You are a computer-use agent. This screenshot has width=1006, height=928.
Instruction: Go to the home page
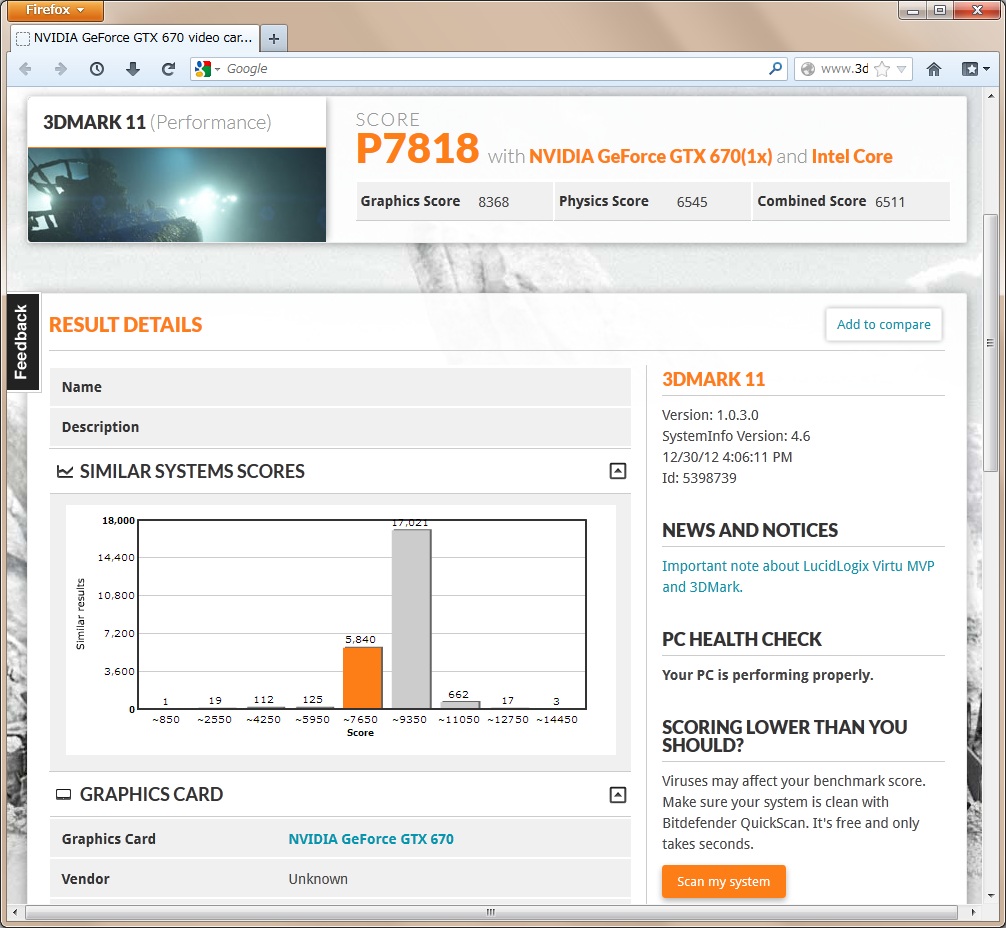click(x=934, y=69)
